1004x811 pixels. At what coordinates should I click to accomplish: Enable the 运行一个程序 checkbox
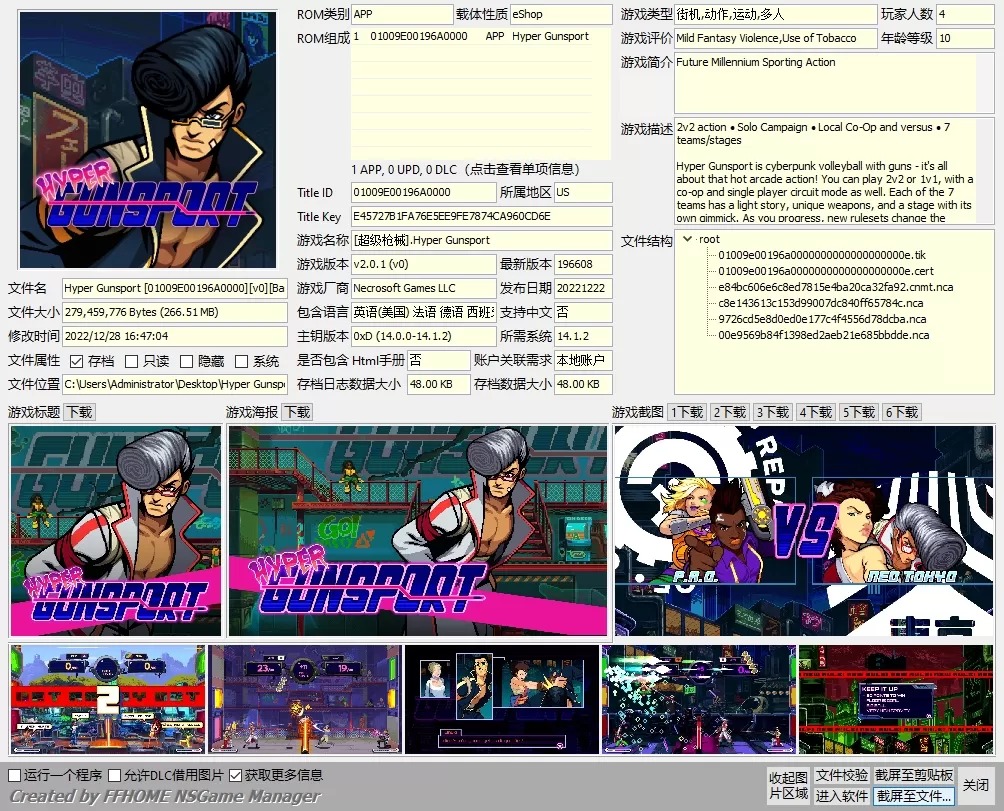click(x=15, y=775)
